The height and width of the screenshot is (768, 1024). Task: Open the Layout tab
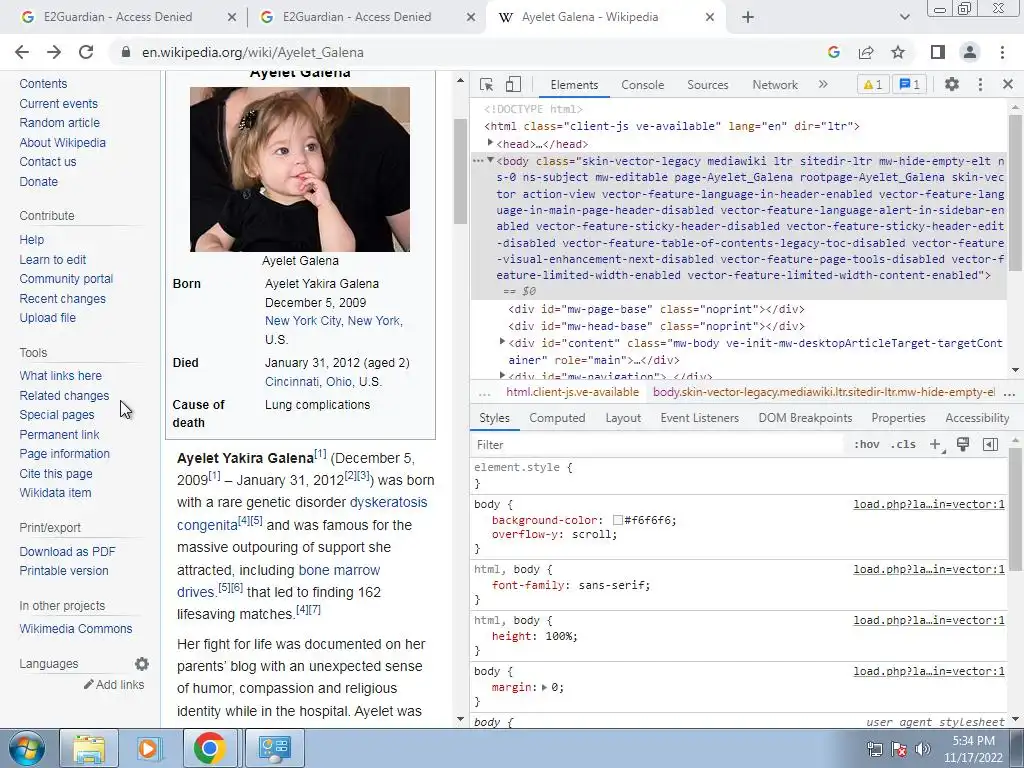623,418
